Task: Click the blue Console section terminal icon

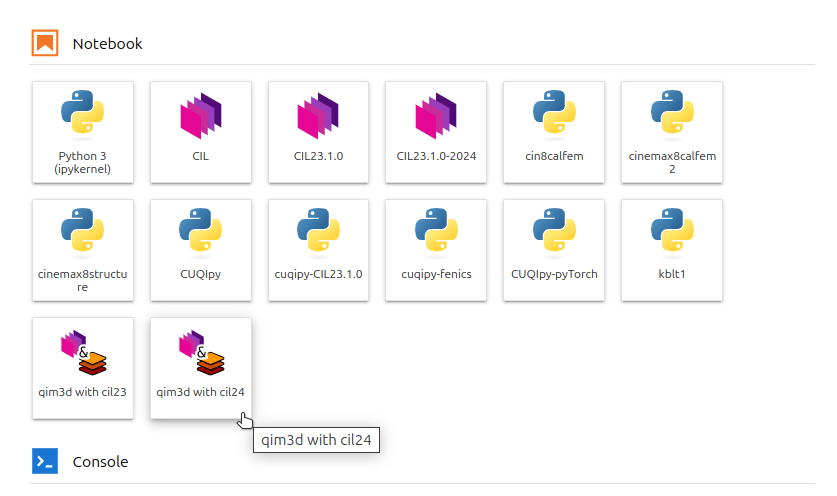Action: tap(45, 461)
